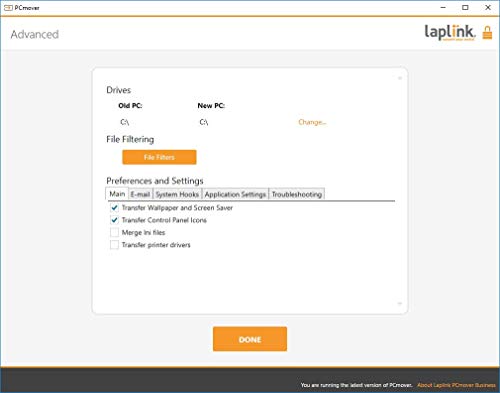Viewport: 500px width, 393px height.
Task: Click the DONE button
Action: [250, 339]
